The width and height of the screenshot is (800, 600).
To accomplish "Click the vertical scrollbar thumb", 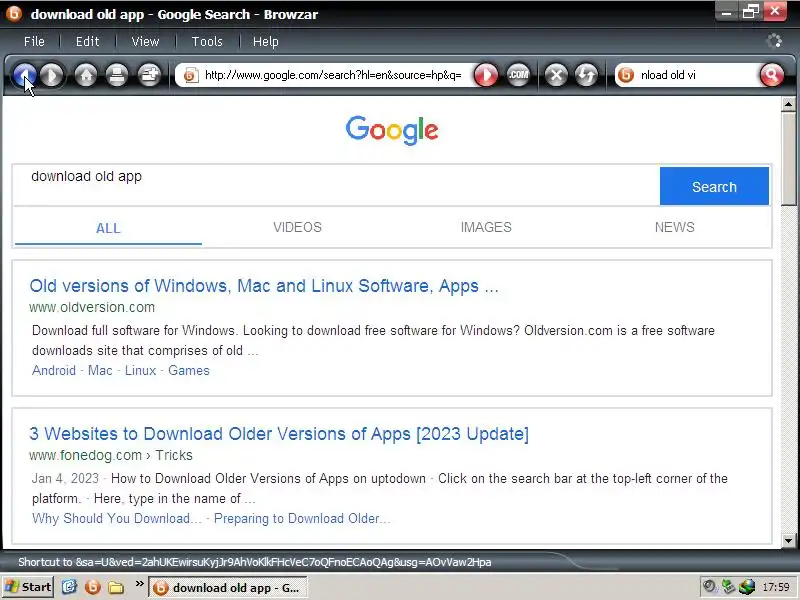I will point(788,159).
